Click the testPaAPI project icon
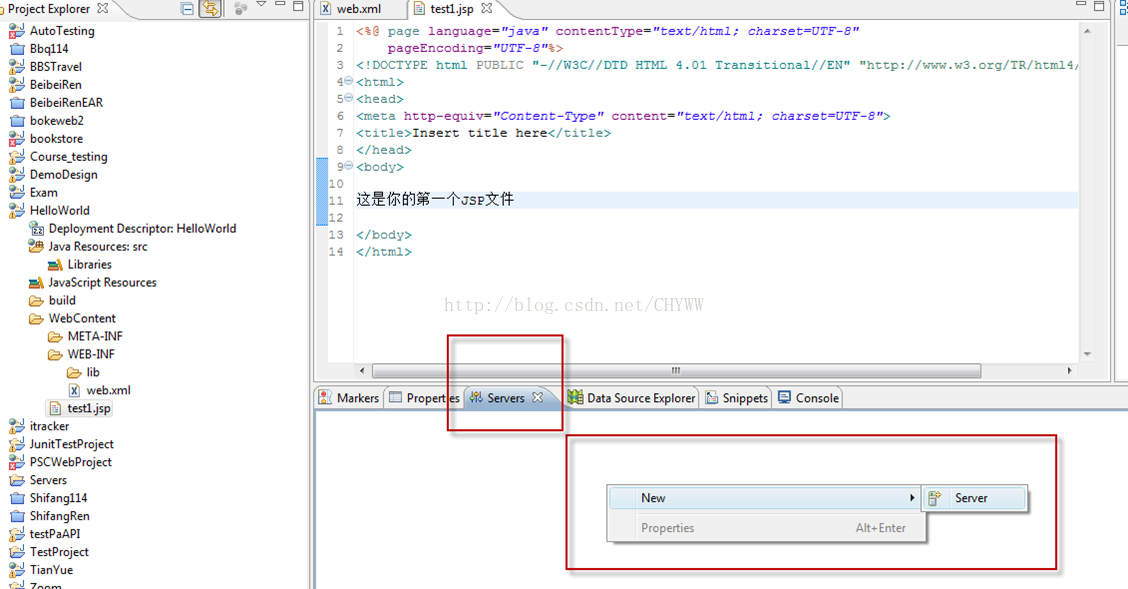Image resolution: width=1128 pixels, height=589 pixels. (x=17, y=534)
